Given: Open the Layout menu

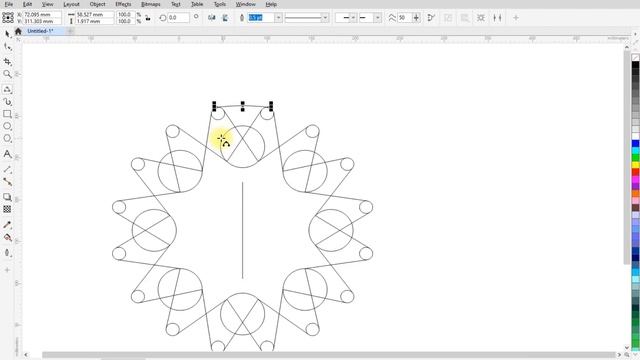Looking at the screenshot, I should (71, 4).
